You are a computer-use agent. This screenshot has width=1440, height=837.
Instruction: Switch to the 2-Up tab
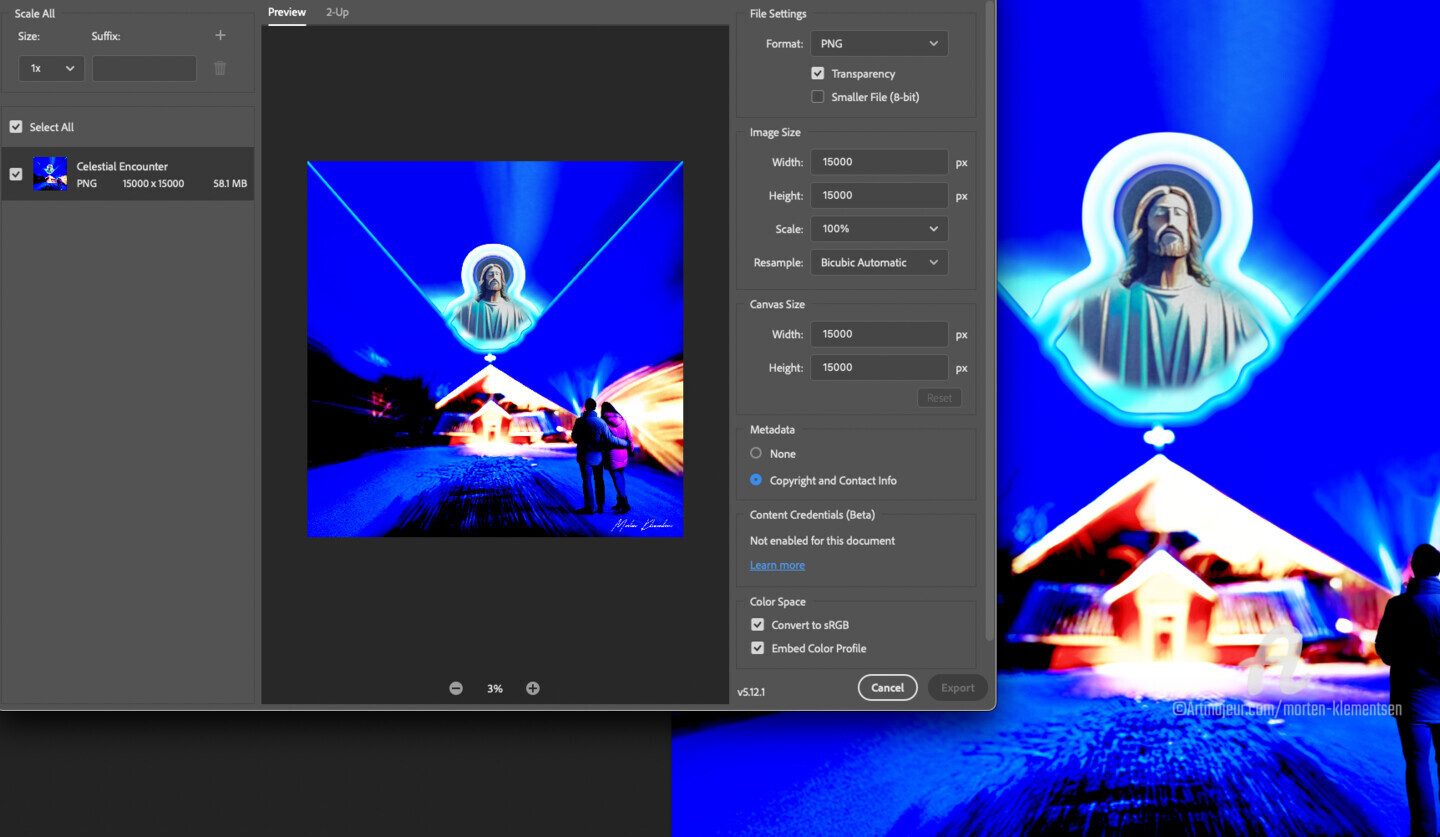coord(337,12)
